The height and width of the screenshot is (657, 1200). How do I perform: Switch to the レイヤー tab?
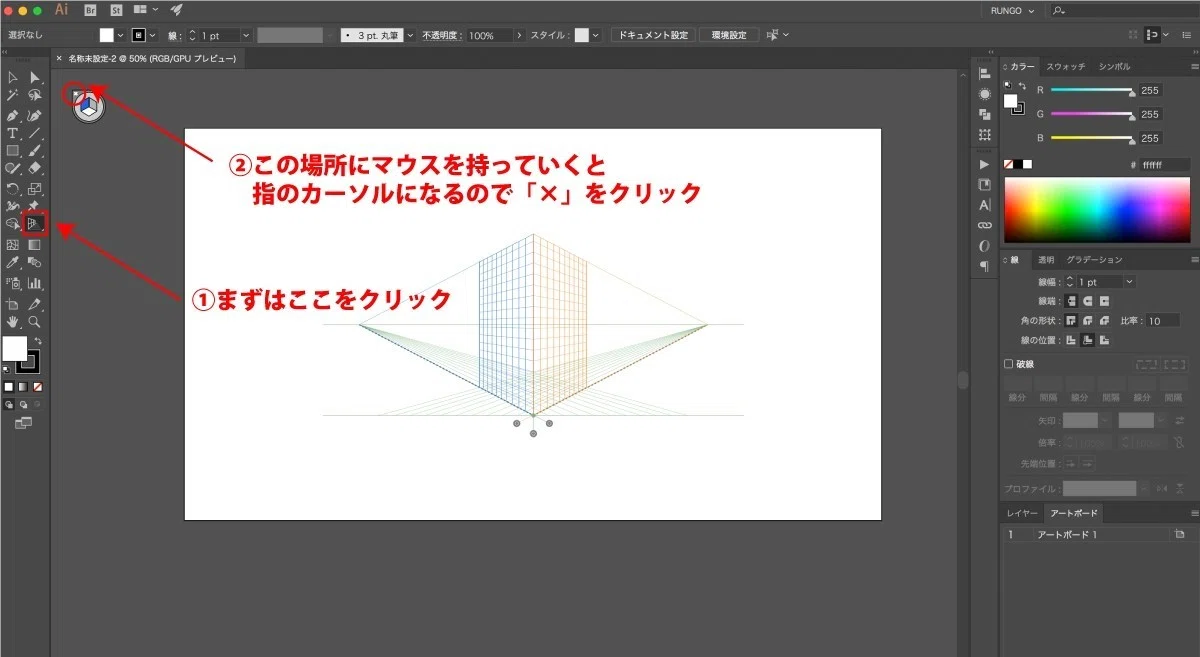pos(1022,513)
